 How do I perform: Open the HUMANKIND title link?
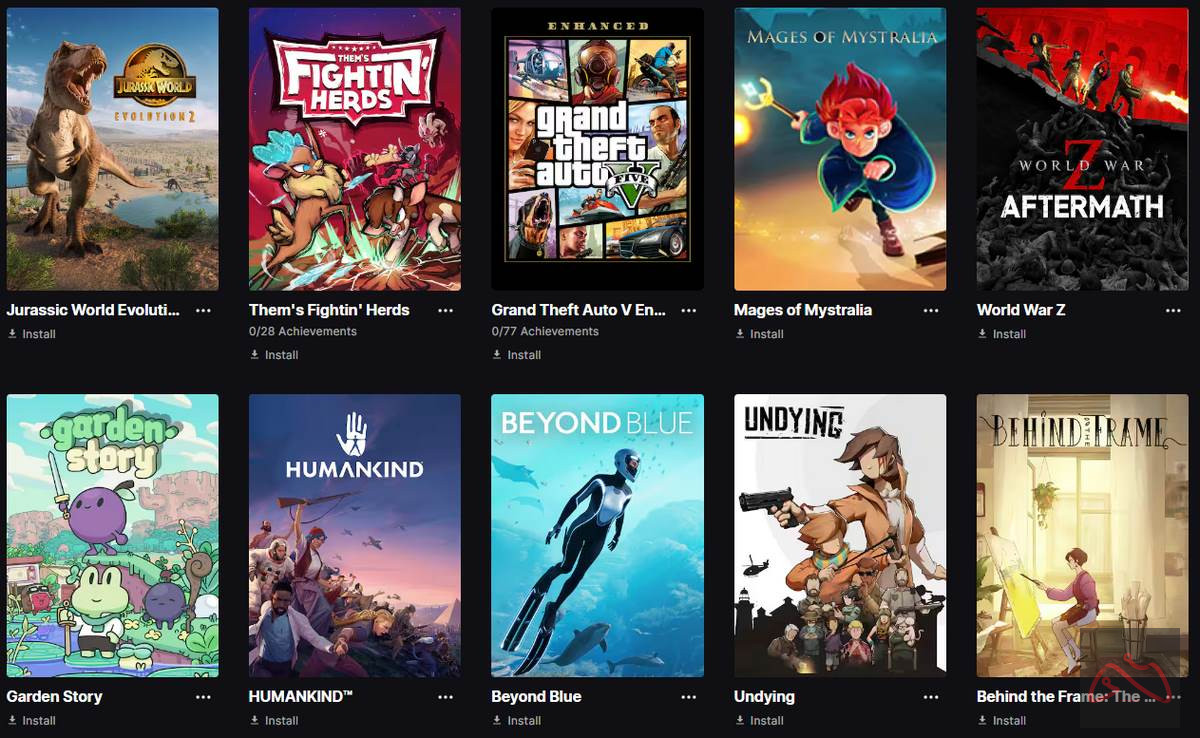point(301,696)
